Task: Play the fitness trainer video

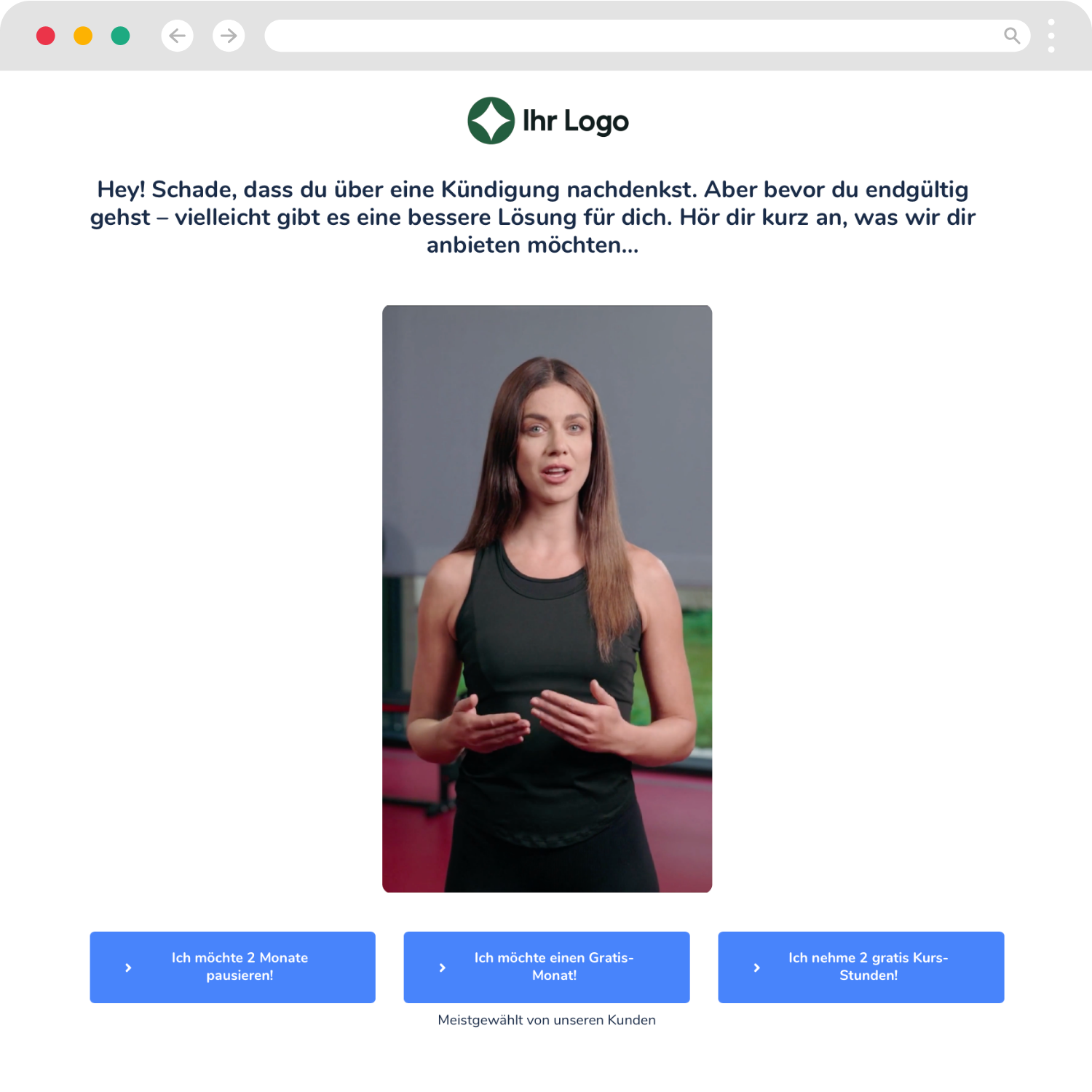Action: 547,598
